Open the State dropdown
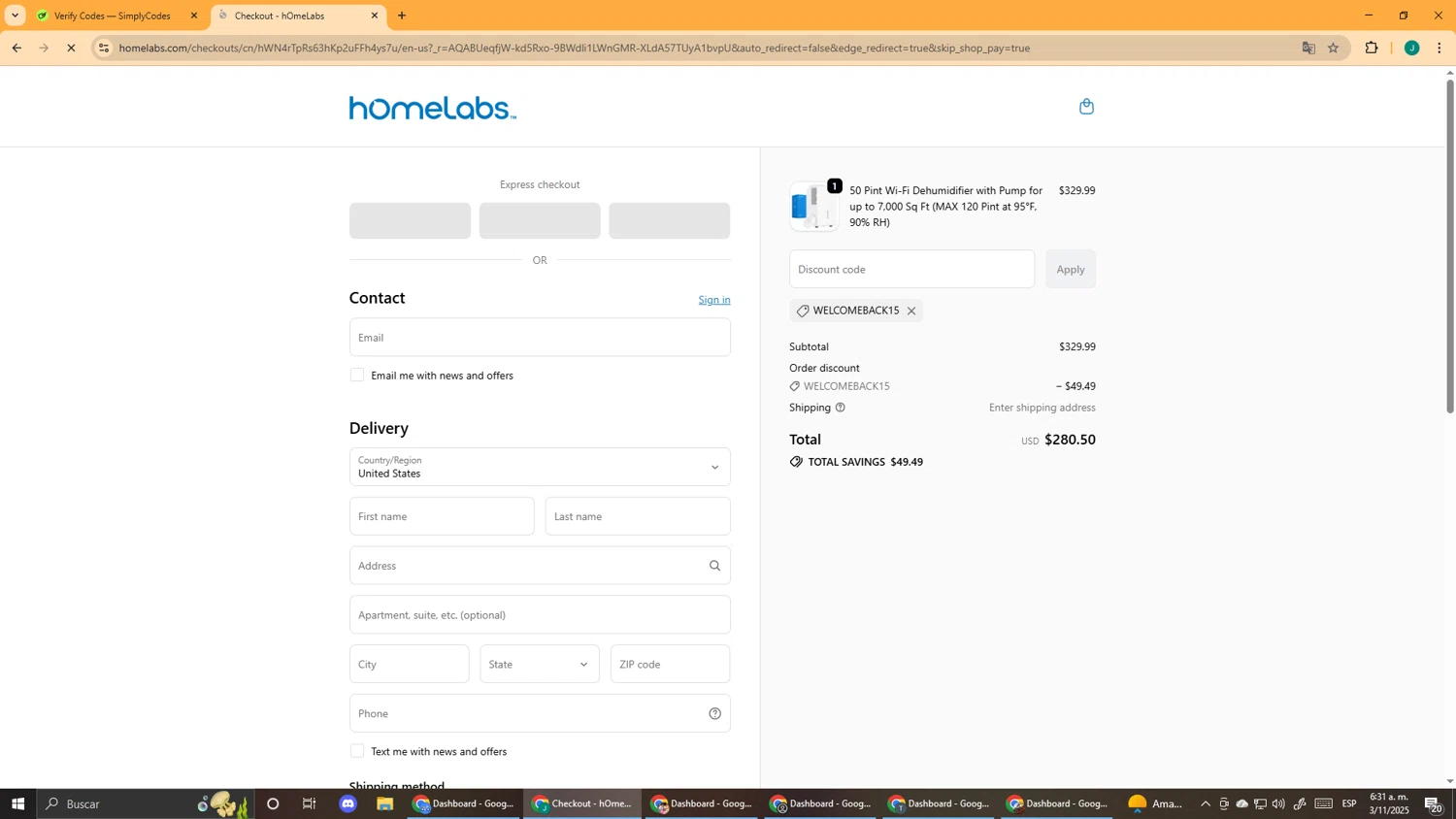This screenshot has height=819, width=1456. coord(540,664)
